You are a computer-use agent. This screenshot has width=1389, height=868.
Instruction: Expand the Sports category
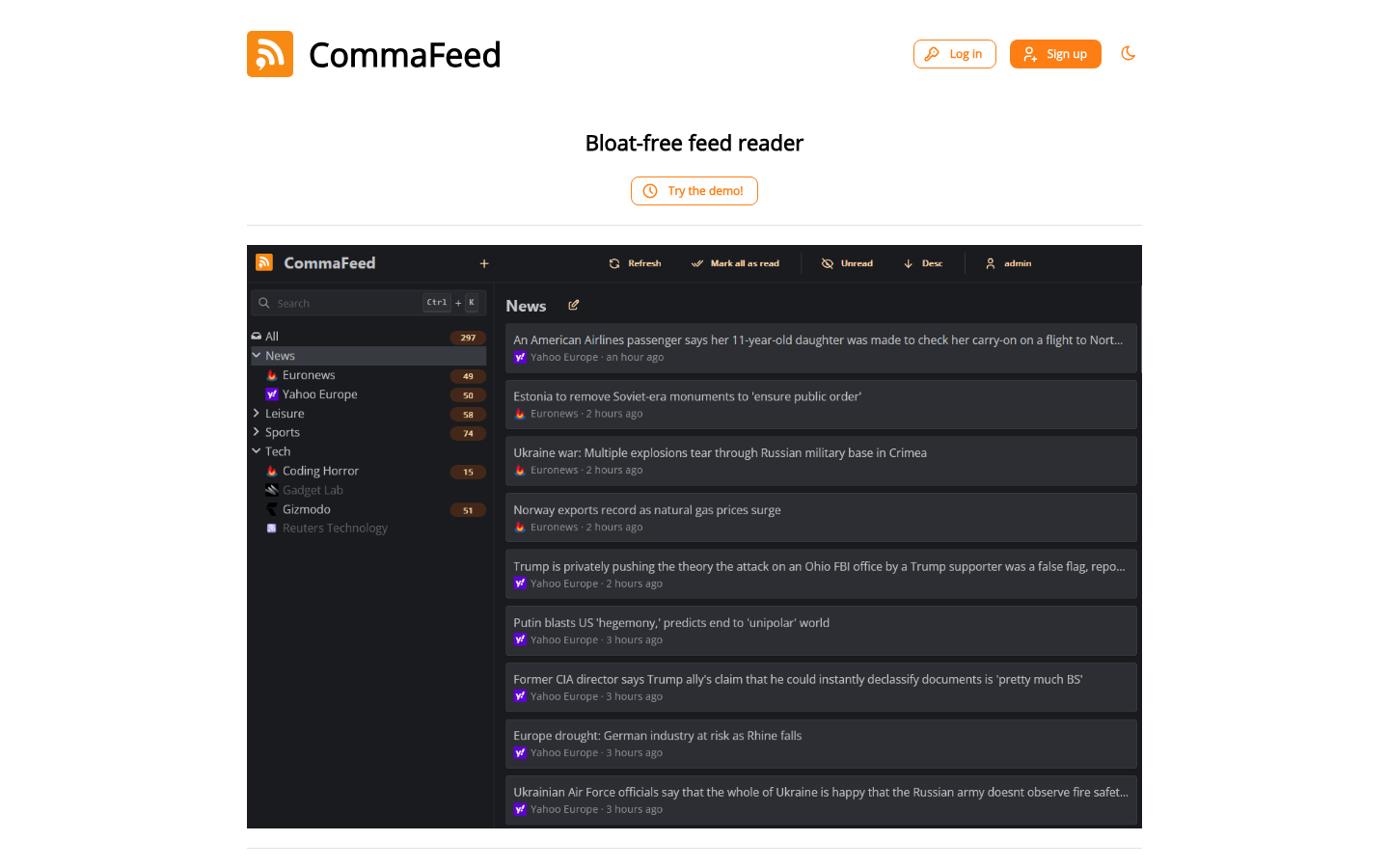(257, 432)
